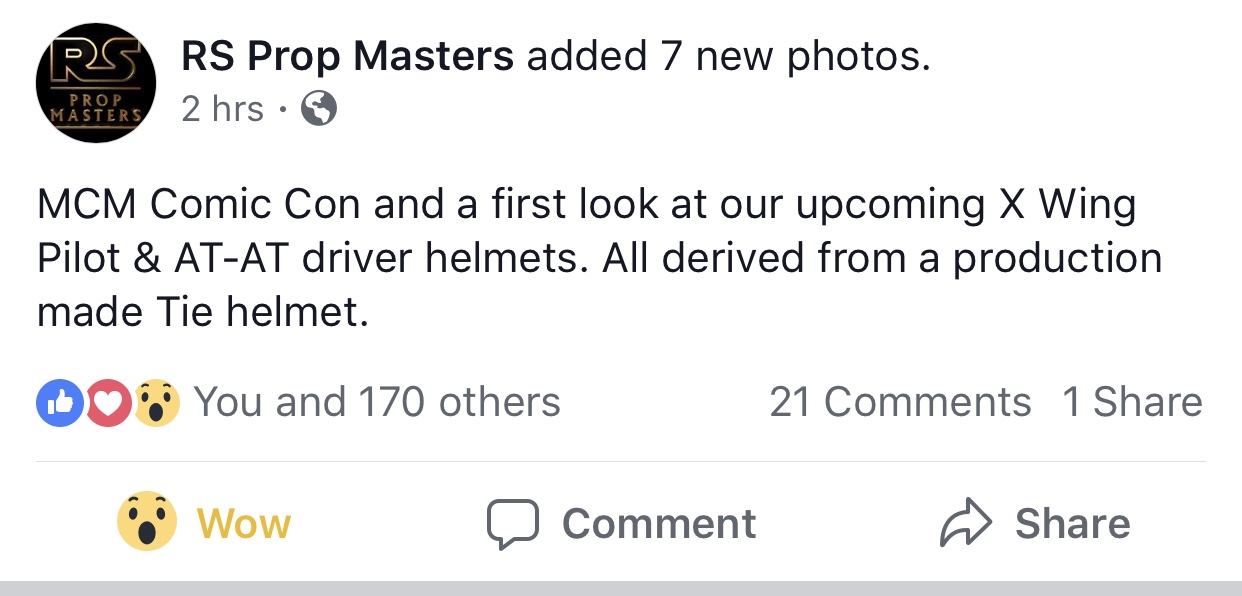Select the post text about MCM Comic Con
Screen dimensions: 1242x596
600,259
